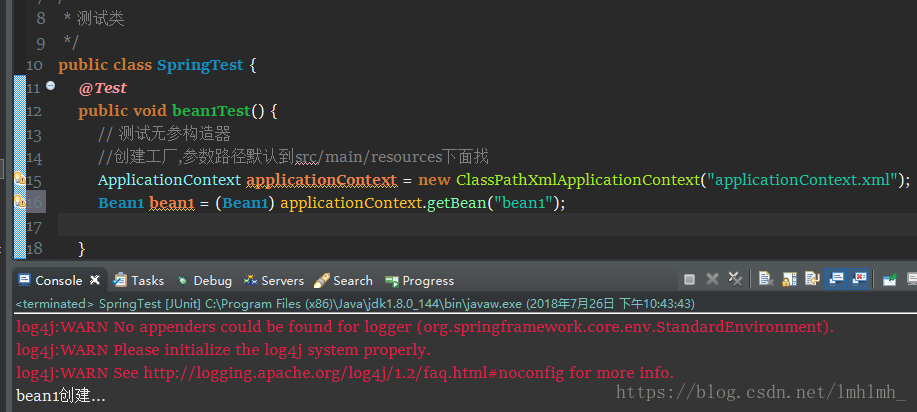Click the warning marker on line 16

[x=20, y=201]
